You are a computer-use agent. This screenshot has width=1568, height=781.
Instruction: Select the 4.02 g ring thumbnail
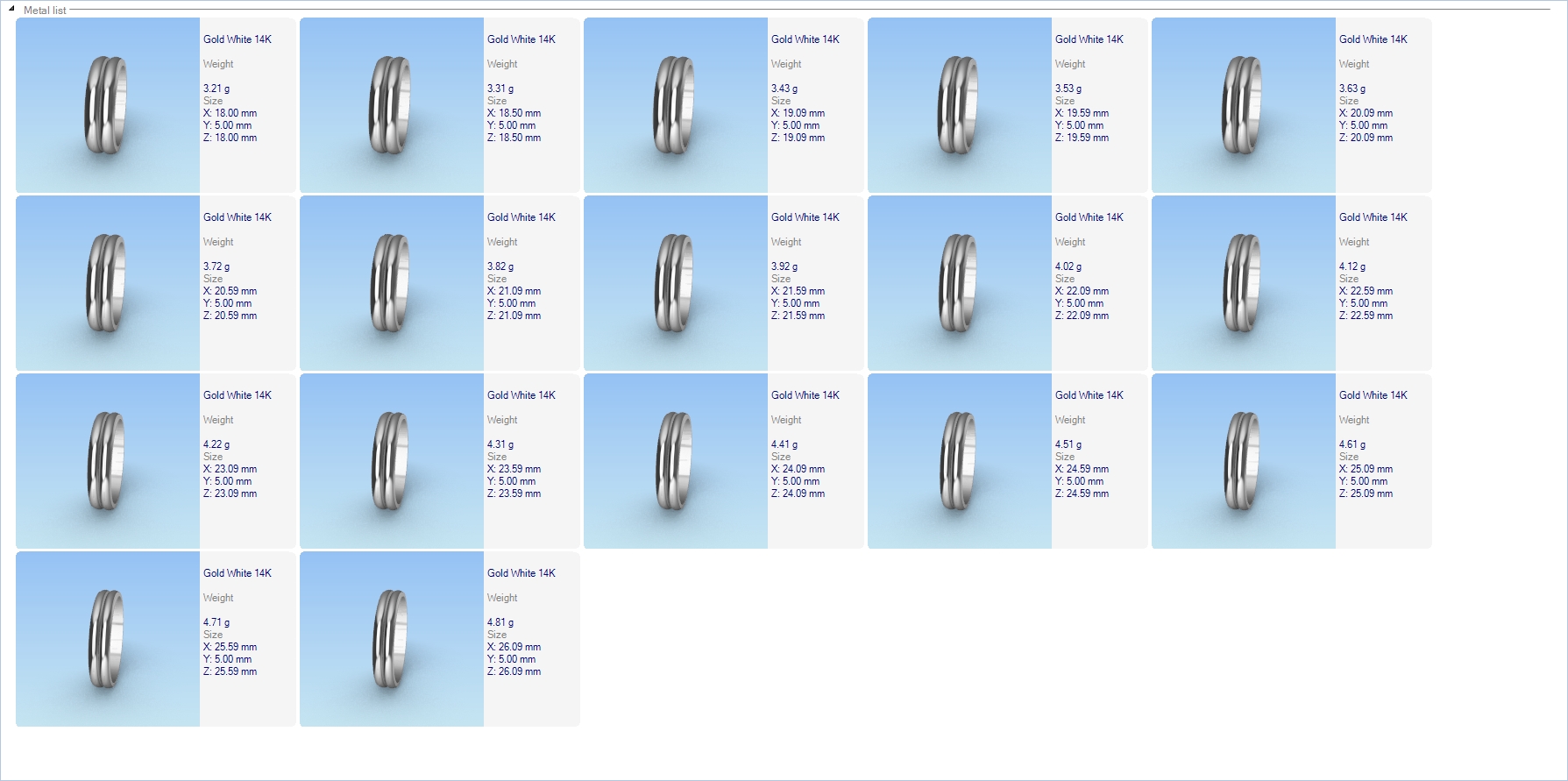pyautogui.click(x=960, y=283)
